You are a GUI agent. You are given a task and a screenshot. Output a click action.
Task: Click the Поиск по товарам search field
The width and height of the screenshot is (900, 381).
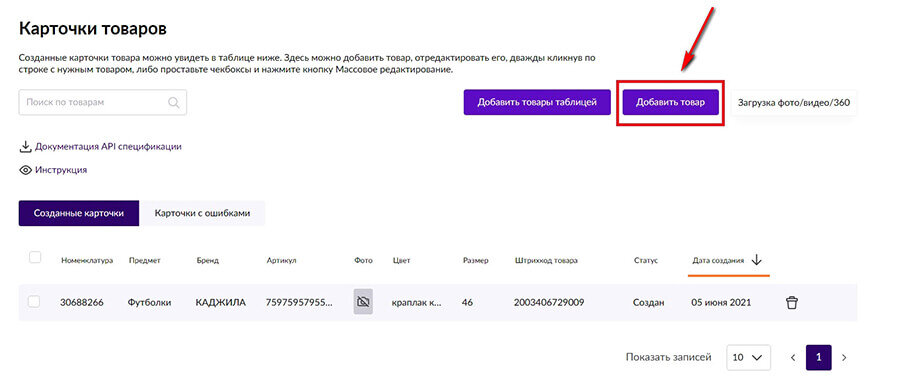(103, 103)
